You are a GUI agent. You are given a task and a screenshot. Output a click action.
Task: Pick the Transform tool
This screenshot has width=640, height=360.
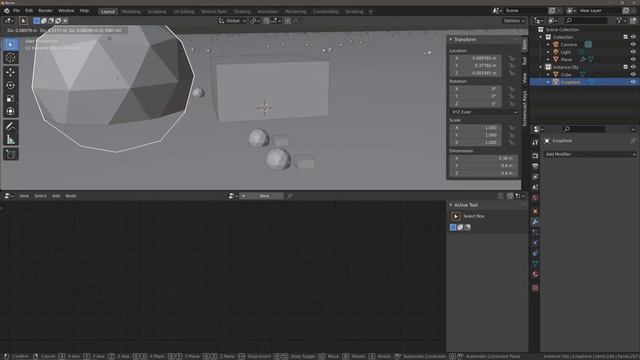tap(11, 111)
